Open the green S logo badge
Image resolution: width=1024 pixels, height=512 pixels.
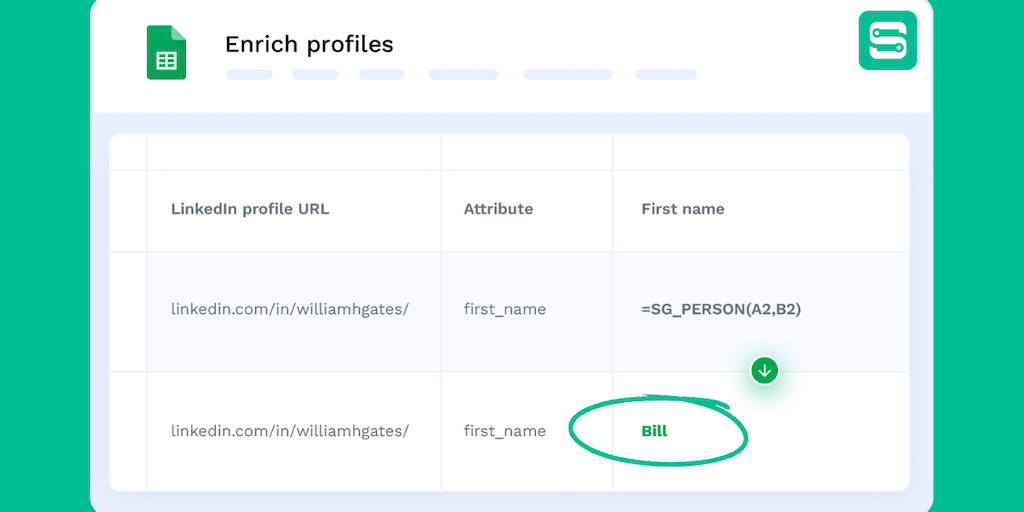point(887,40)
